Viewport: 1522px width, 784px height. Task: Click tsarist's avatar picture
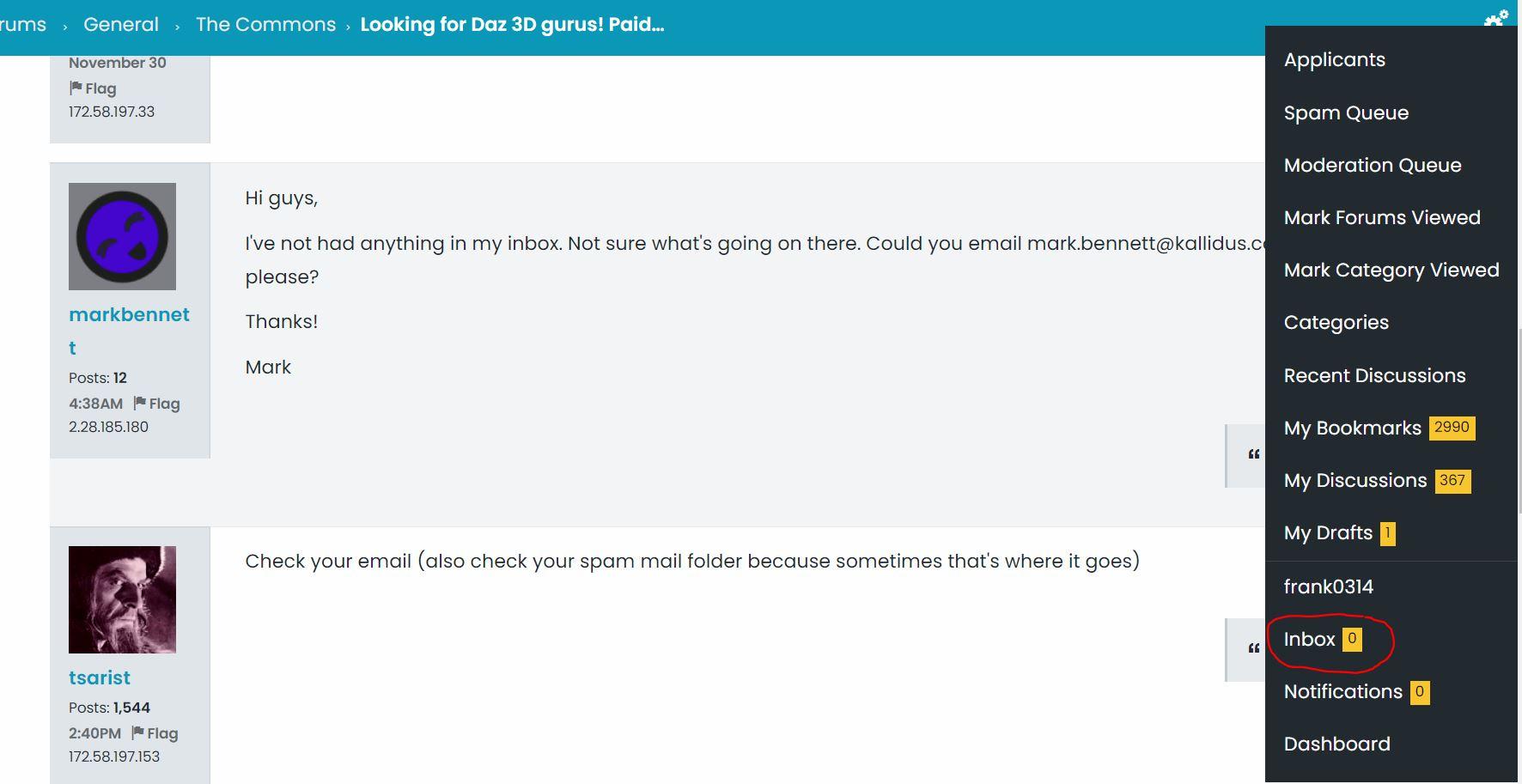122,599
